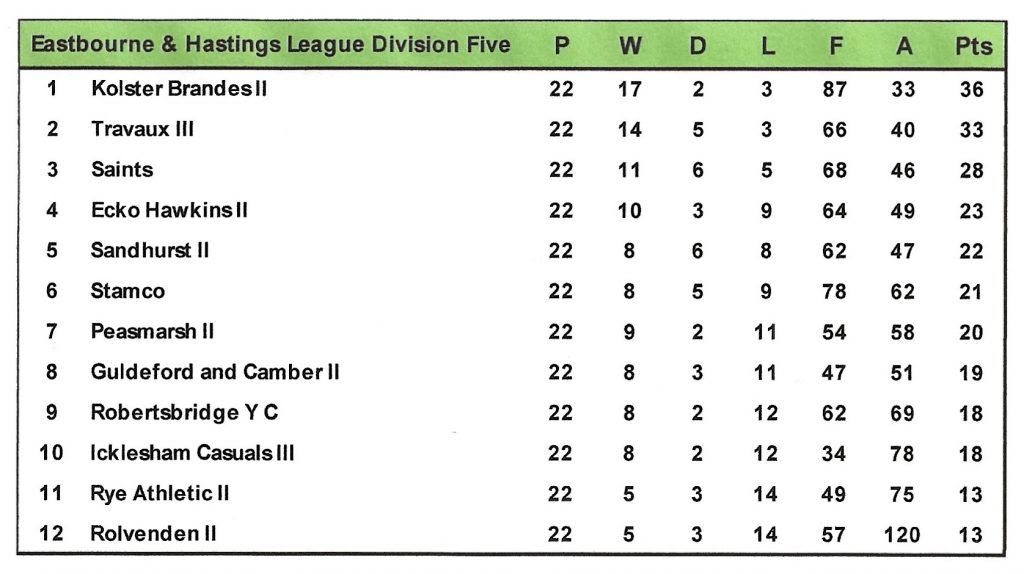Click the Ecko Hawkins II team name

pos(169,210)
